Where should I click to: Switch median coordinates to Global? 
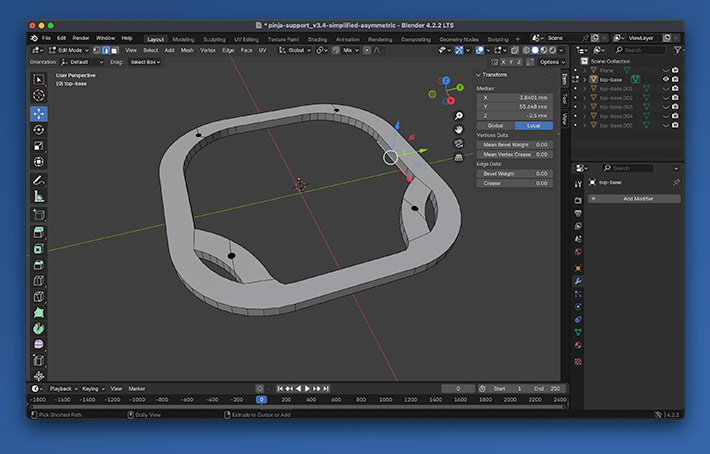495,125
